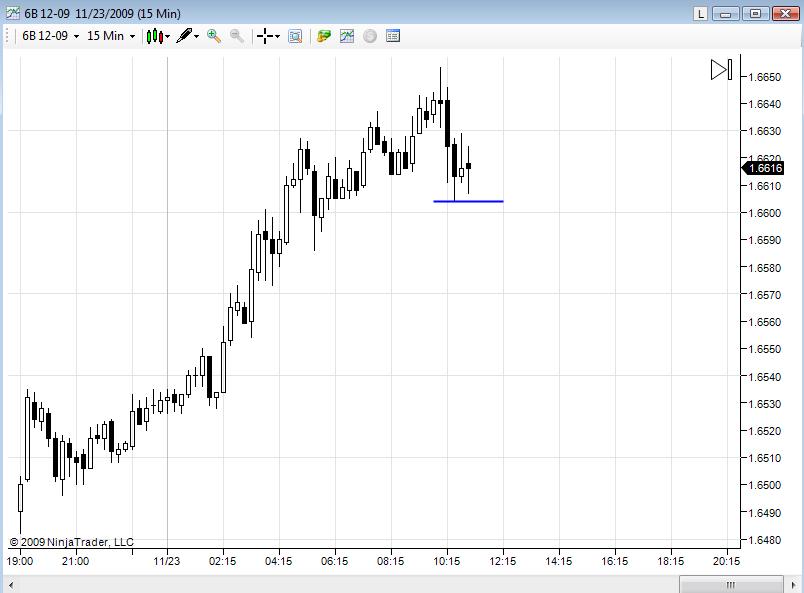Click the toolbar grip handle
Screen dimensions: 804x593
point(8,36)
